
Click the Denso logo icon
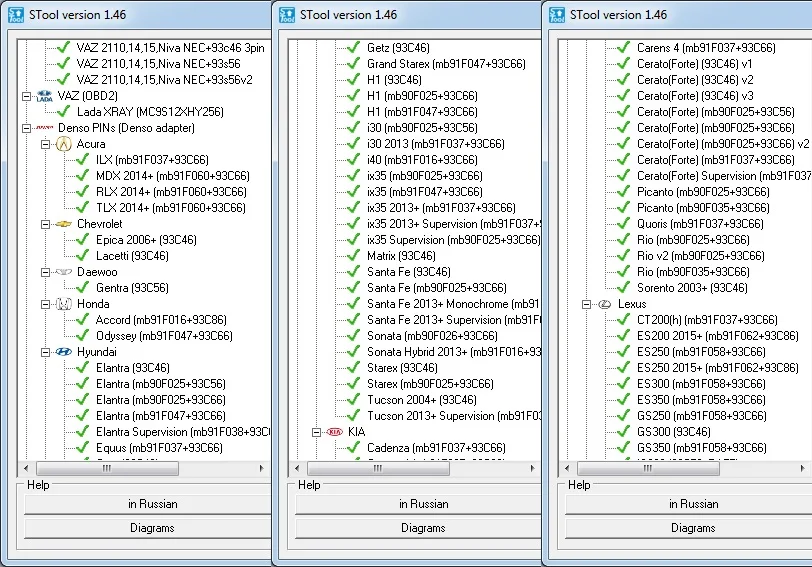point(45,128)
